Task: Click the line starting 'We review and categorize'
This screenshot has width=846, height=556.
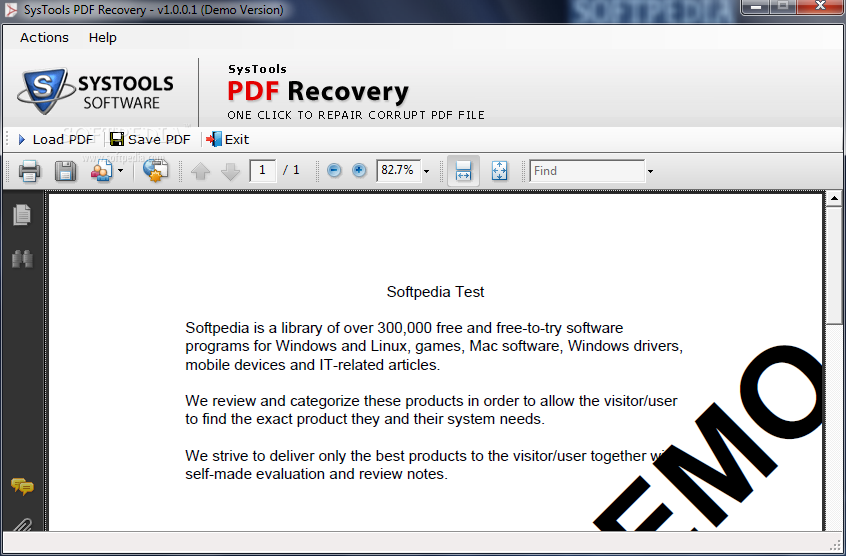Action: pos(431,401)
